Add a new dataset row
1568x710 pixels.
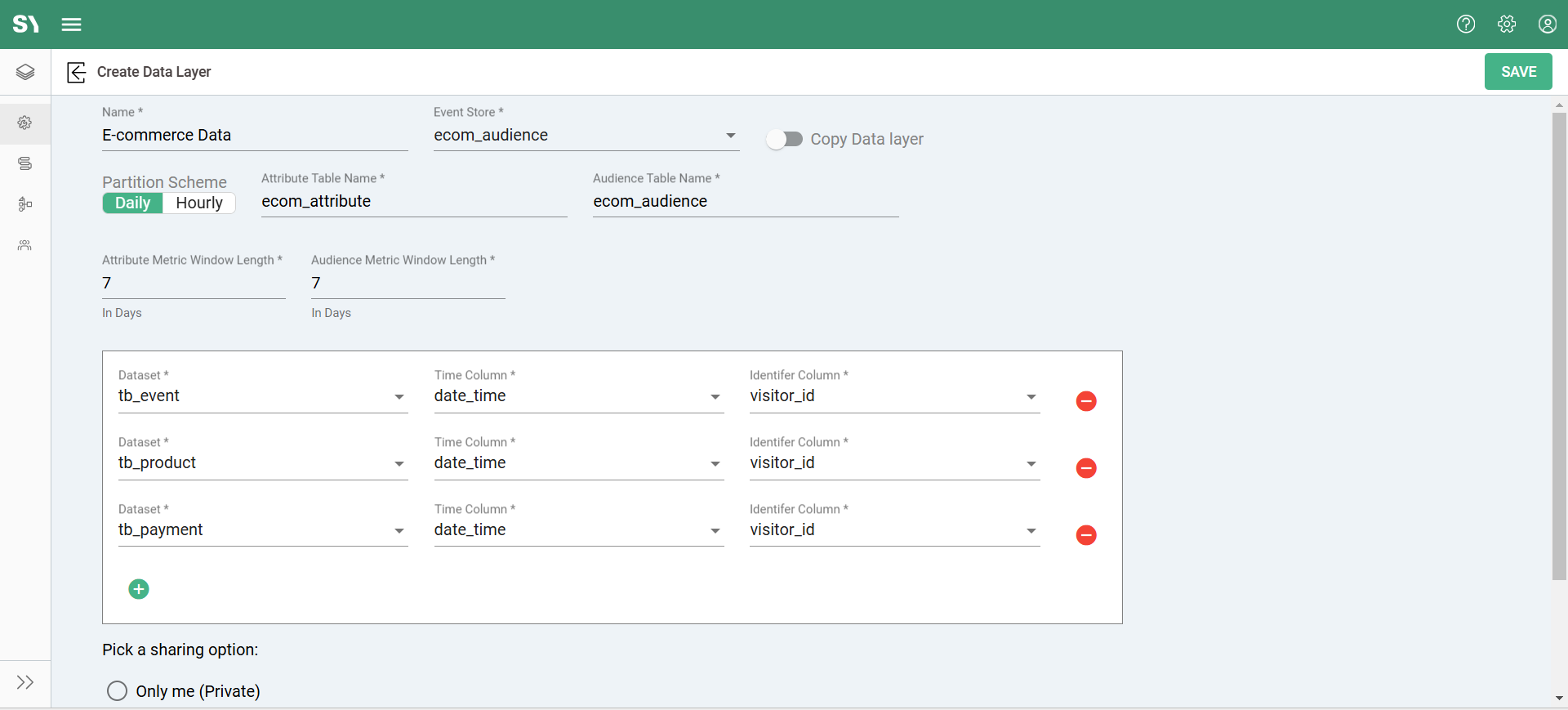pyautogui.click(x=139, y=589)
